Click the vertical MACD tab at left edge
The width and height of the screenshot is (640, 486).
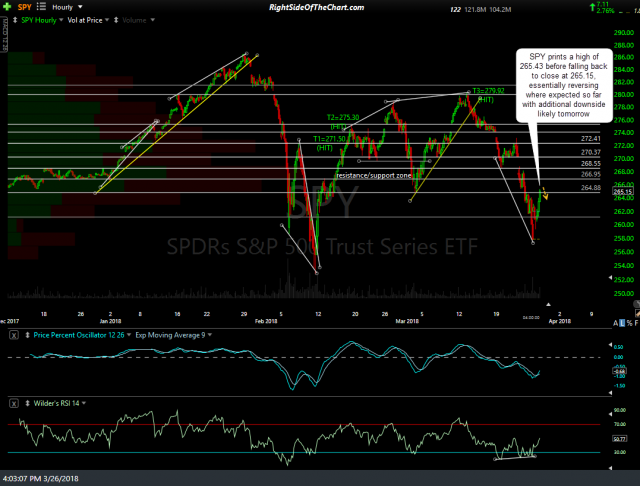(4, 34)
